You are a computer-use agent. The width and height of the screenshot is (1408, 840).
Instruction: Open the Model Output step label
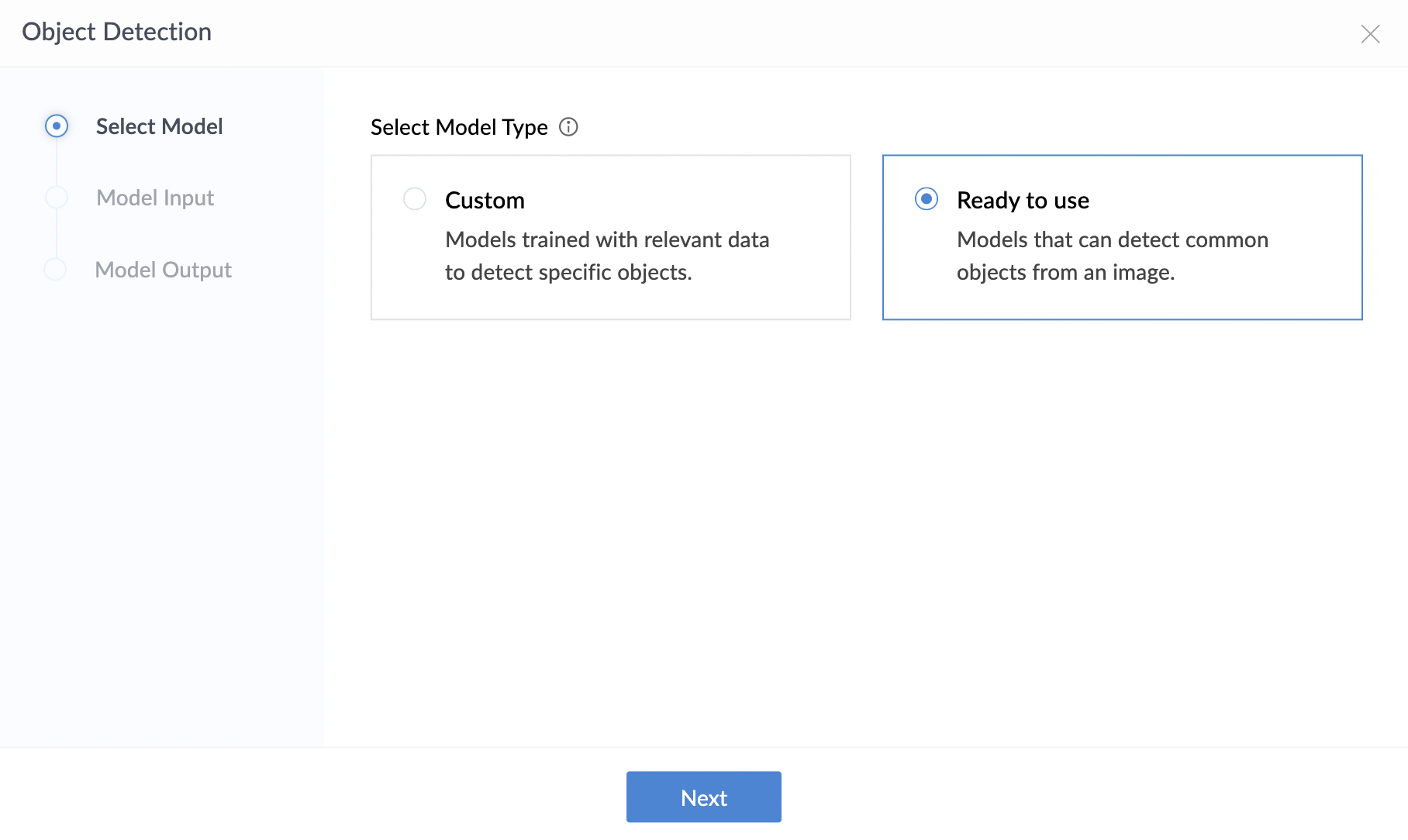click(163, 270)
